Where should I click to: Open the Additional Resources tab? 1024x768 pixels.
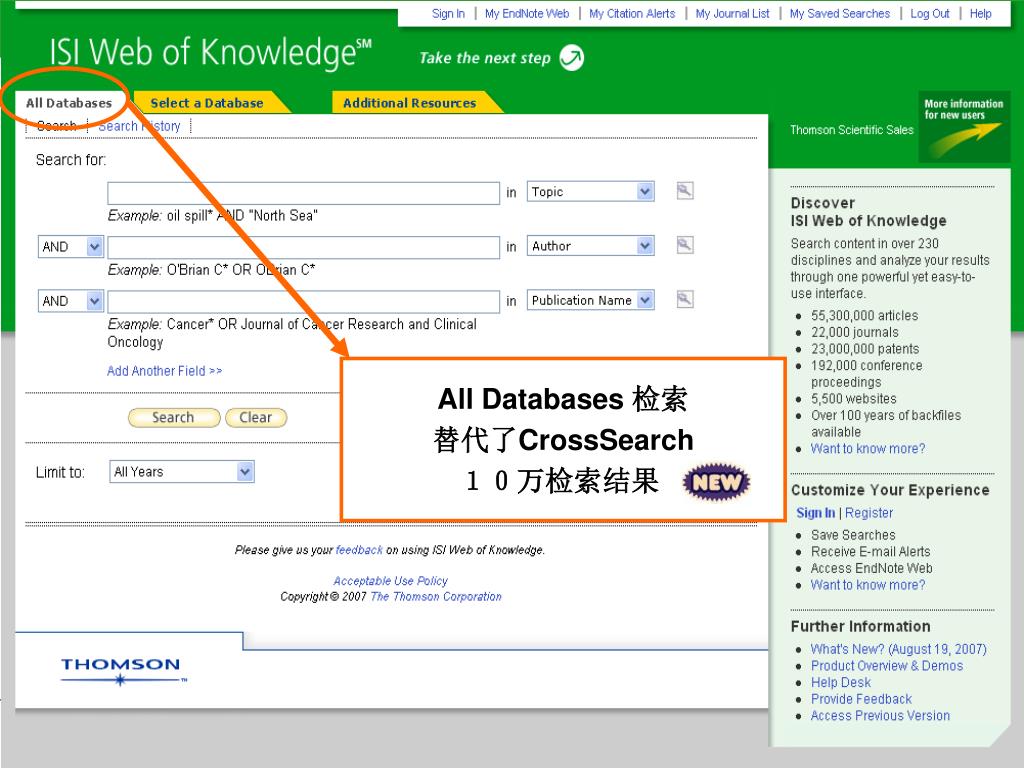[x=409, y=103]
